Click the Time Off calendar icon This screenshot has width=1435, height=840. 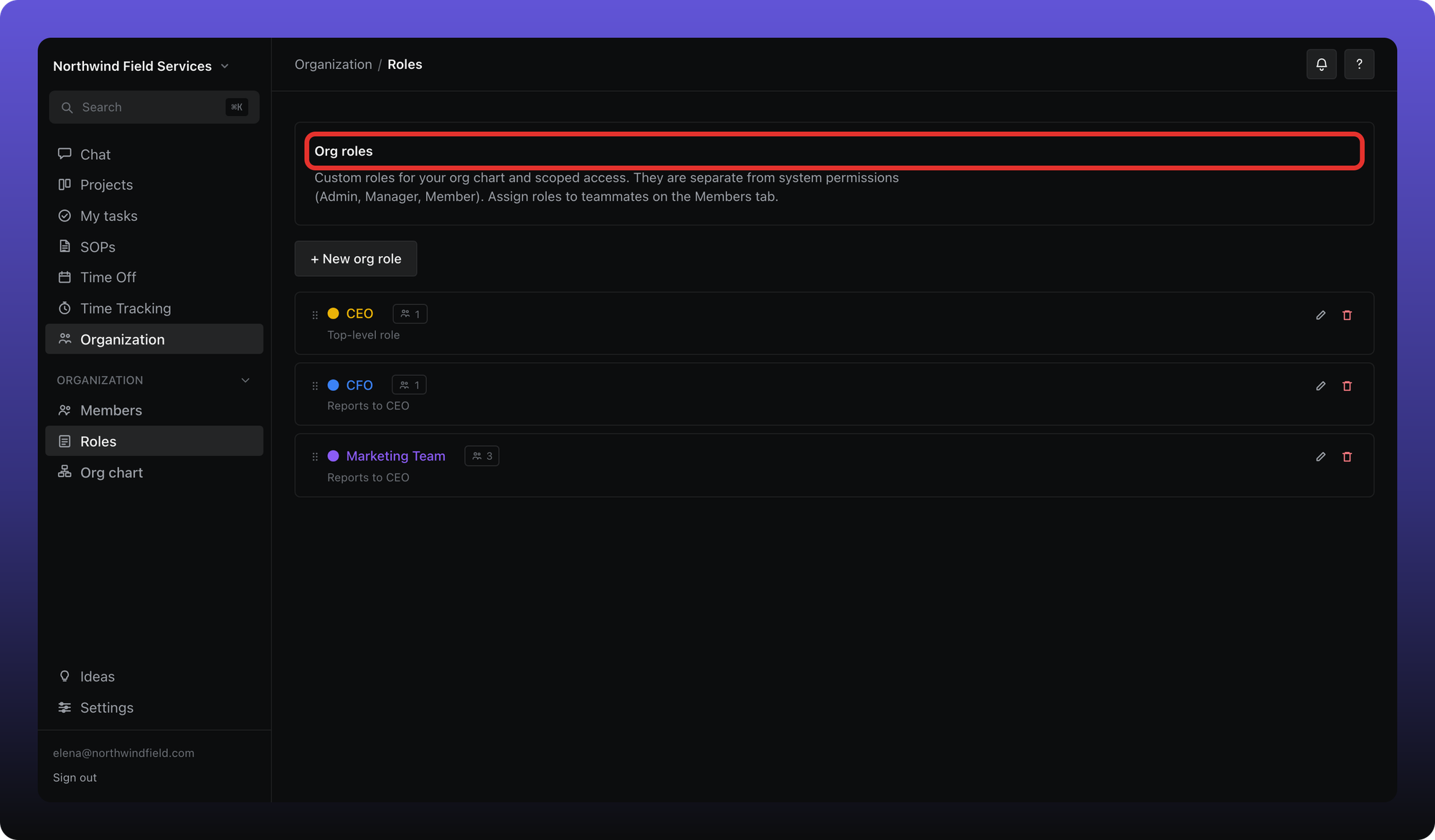pyautogui.click(x=65, y=277)
